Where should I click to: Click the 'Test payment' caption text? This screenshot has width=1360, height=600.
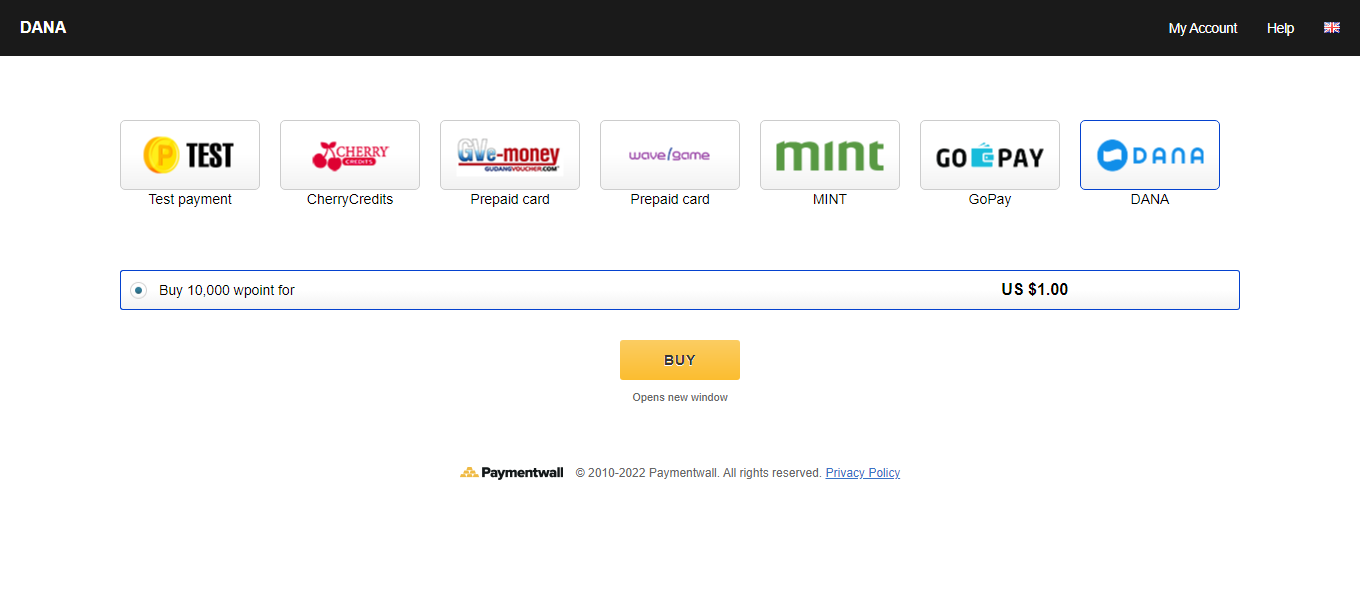[x=190, y=199]
